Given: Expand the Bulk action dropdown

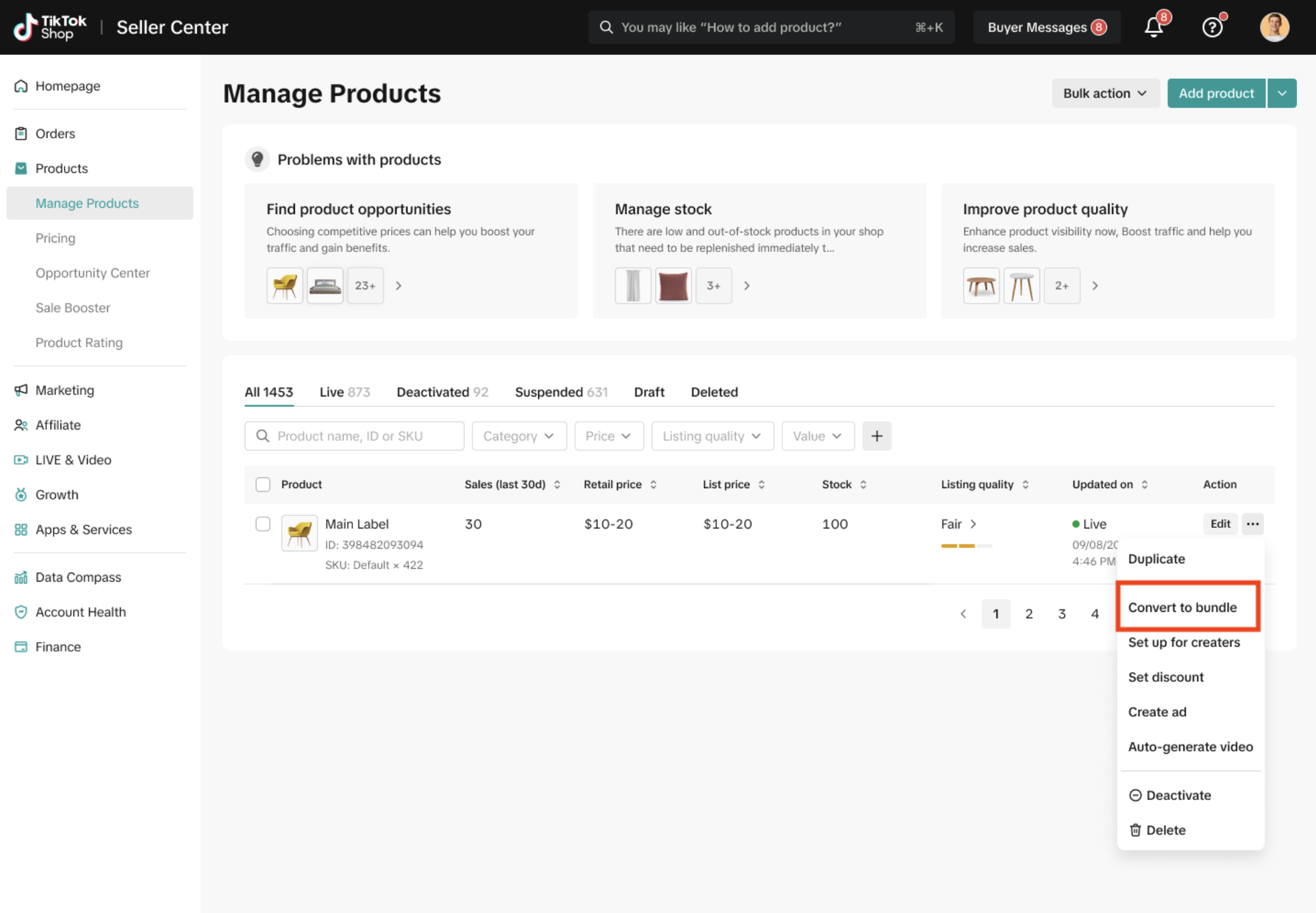Looking at the screenshot, I should tap(1104, 93).
